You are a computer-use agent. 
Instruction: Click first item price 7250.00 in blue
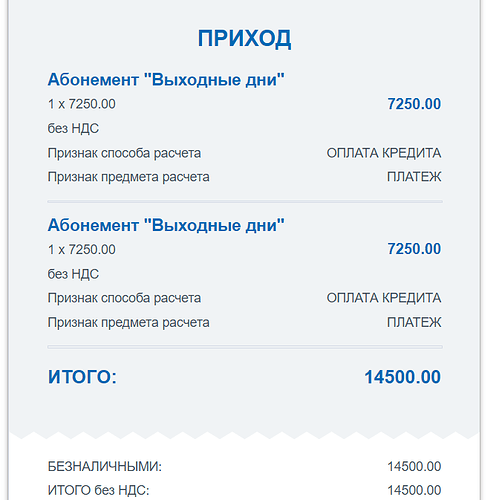click(x=414, y=104)
